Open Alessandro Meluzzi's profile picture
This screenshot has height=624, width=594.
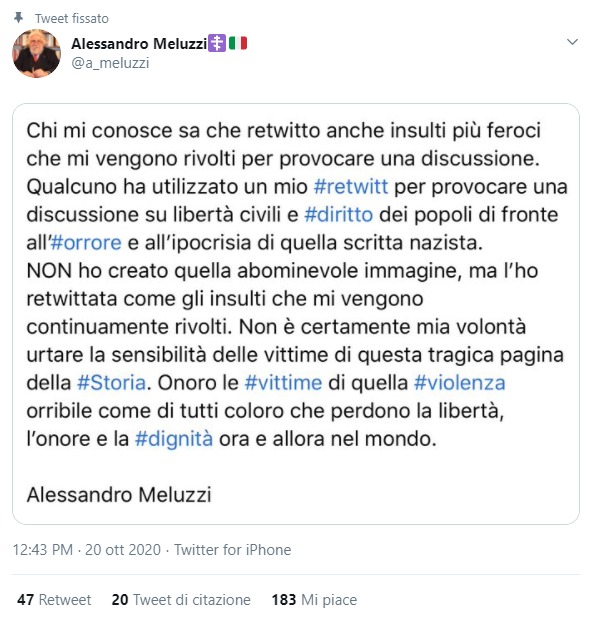[x=37, y=53]
